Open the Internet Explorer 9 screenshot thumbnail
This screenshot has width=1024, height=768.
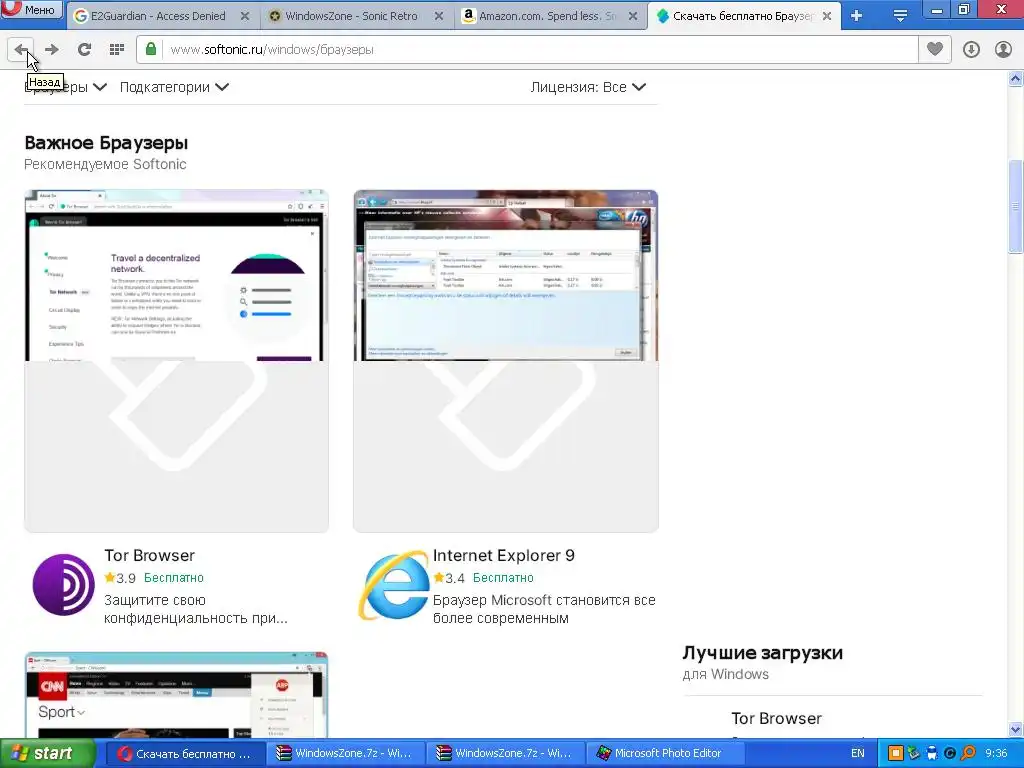point(505,360)
